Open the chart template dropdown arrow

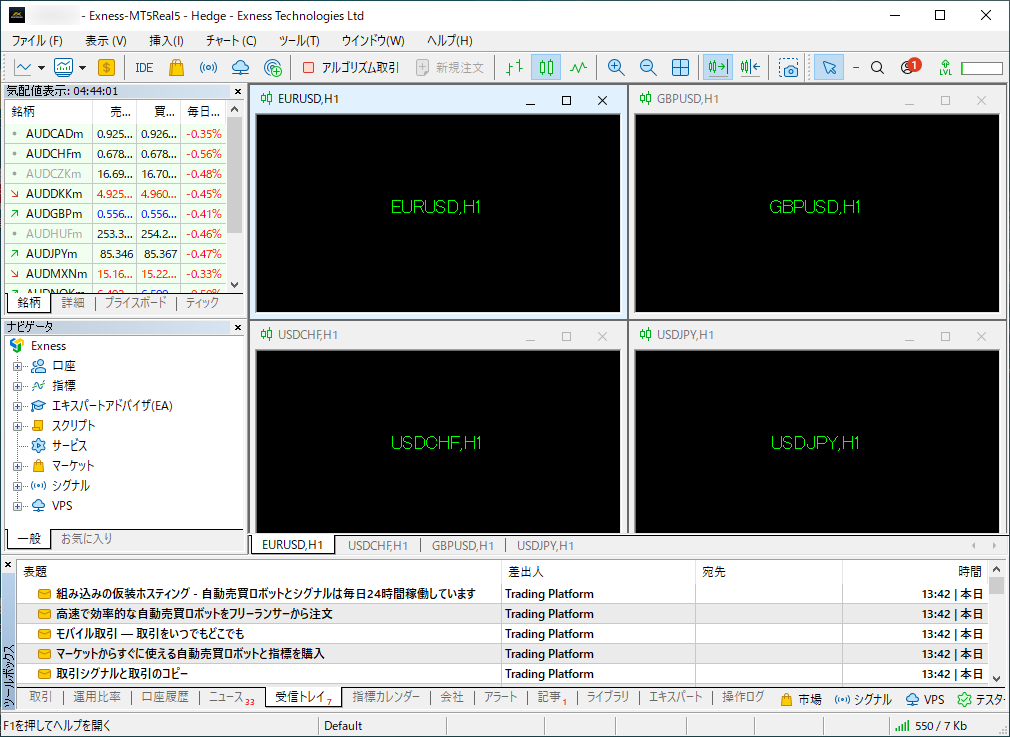click(82, 68)
